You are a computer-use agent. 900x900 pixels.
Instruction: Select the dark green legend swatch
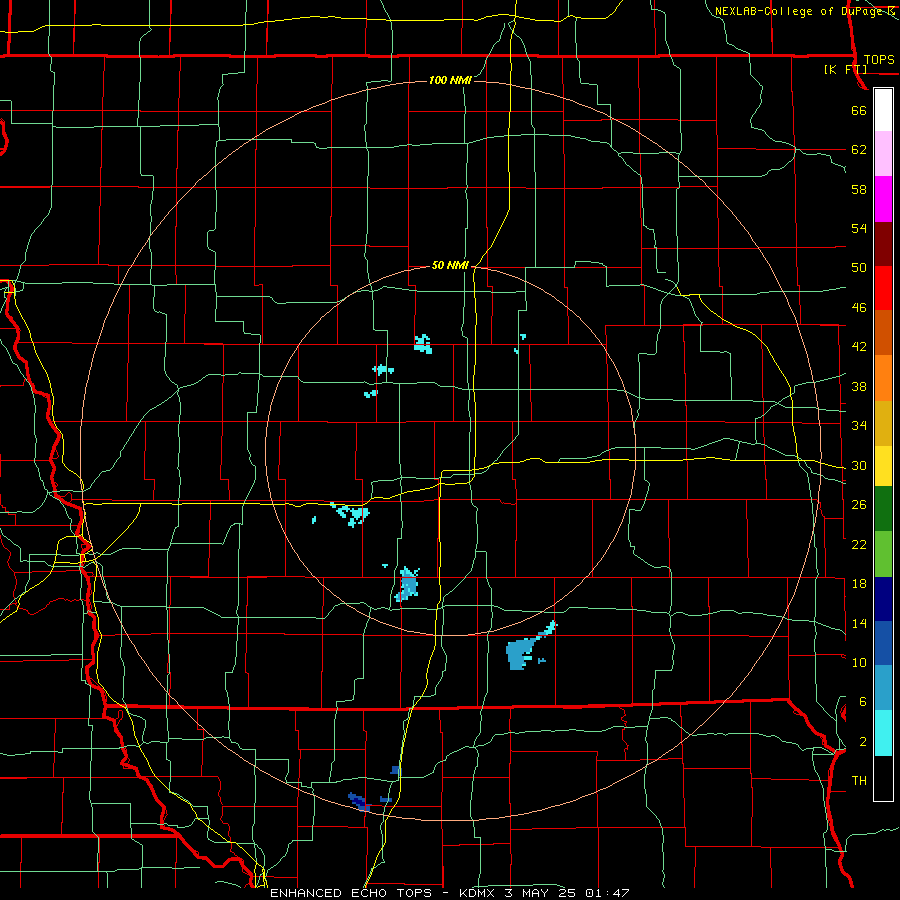[x=883, y=509]
